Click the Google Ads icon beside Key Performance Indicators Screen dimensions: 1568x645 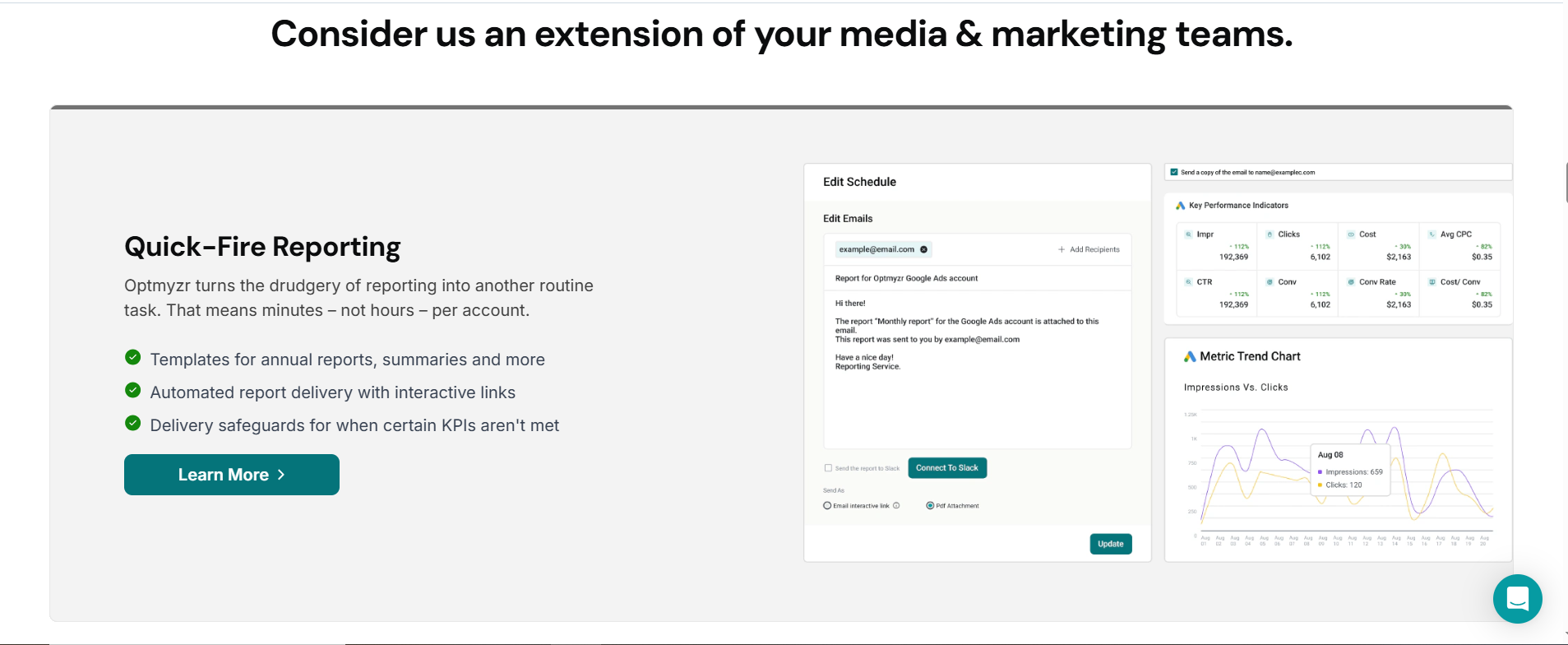[1181, 206]
